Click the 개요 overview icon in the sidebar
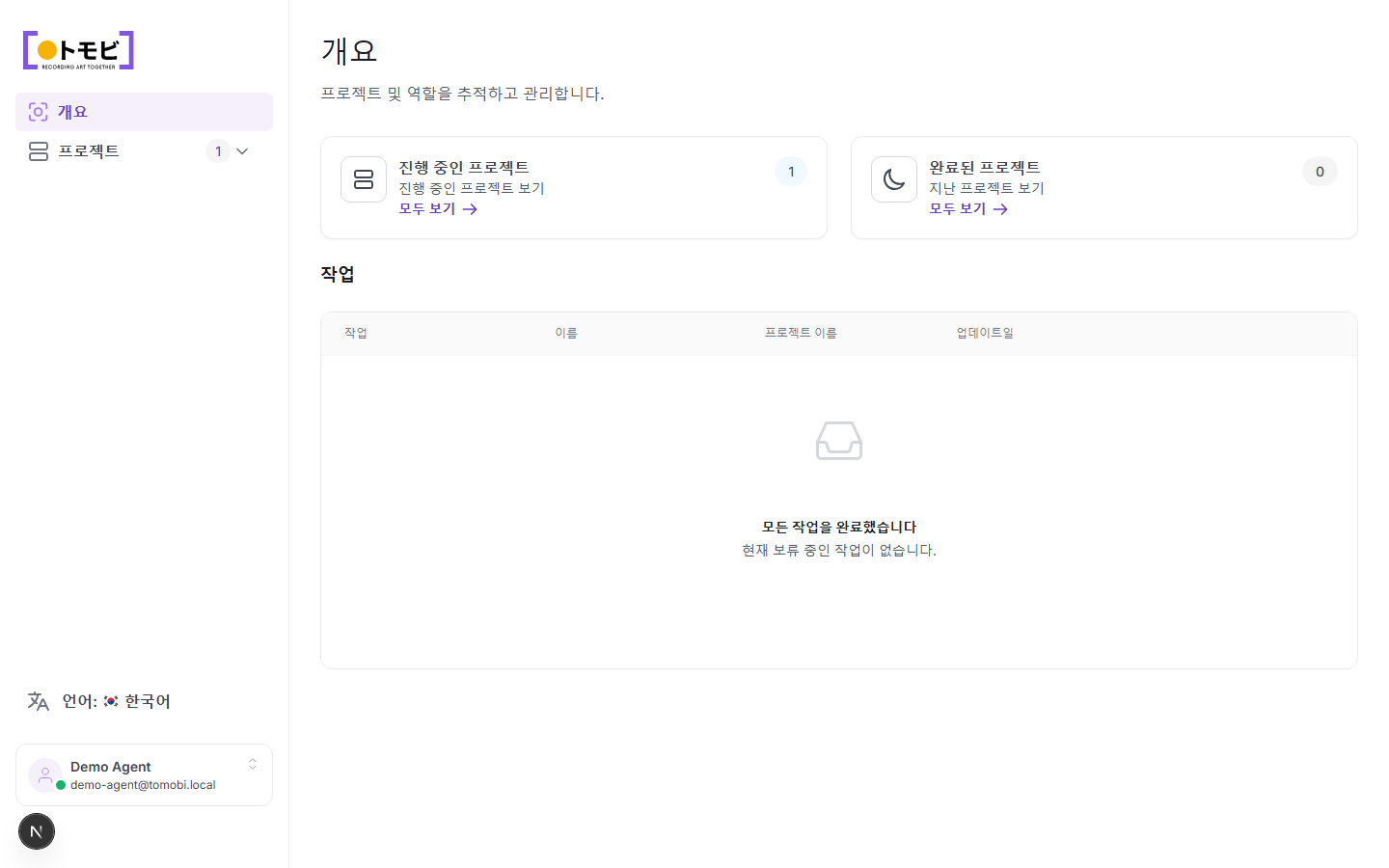 (38, 112)
